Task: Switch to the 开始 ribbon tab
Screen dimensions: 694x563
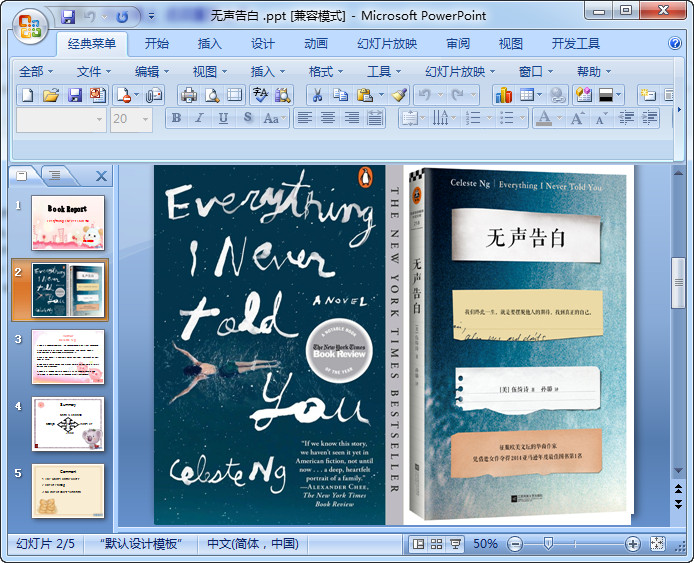Action: 157,43
